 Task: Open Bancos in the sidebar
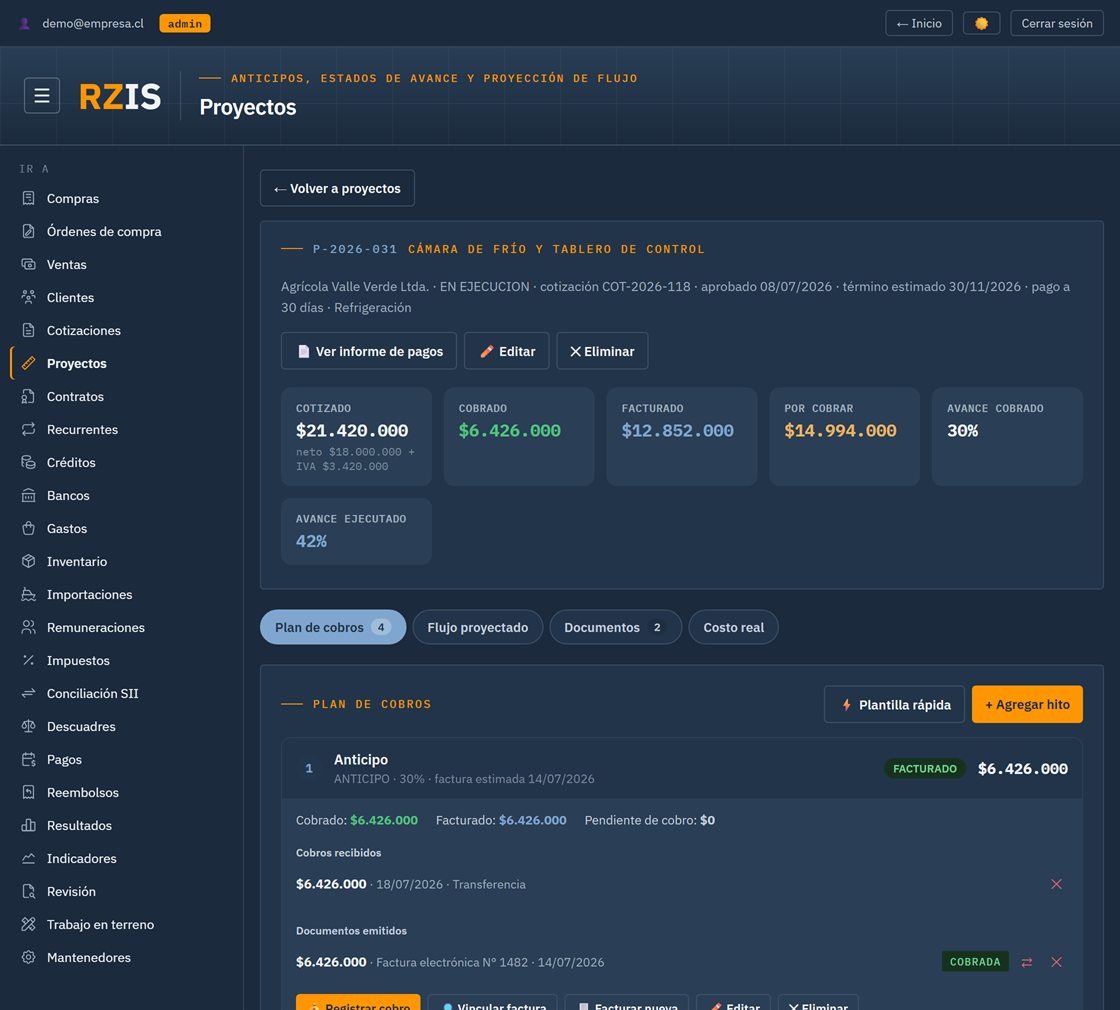point(68,495)
